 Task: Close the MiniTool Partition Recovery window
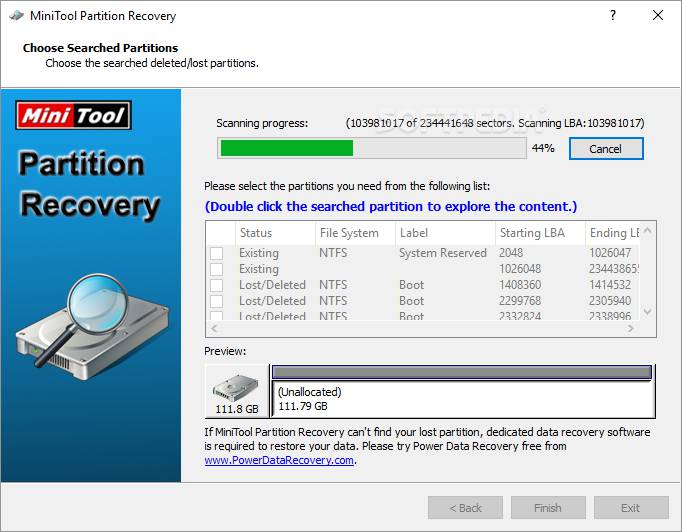[658, 16]
